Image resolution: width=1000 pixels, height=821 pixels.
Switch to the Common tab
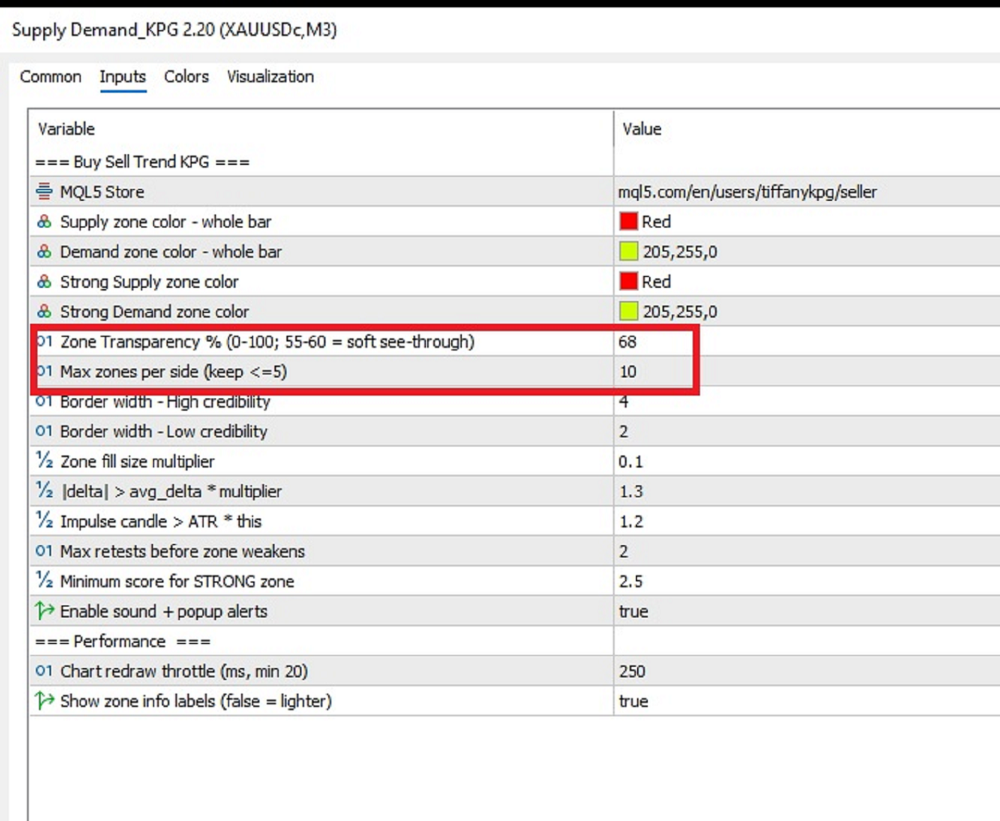click(x=50, y=77)
